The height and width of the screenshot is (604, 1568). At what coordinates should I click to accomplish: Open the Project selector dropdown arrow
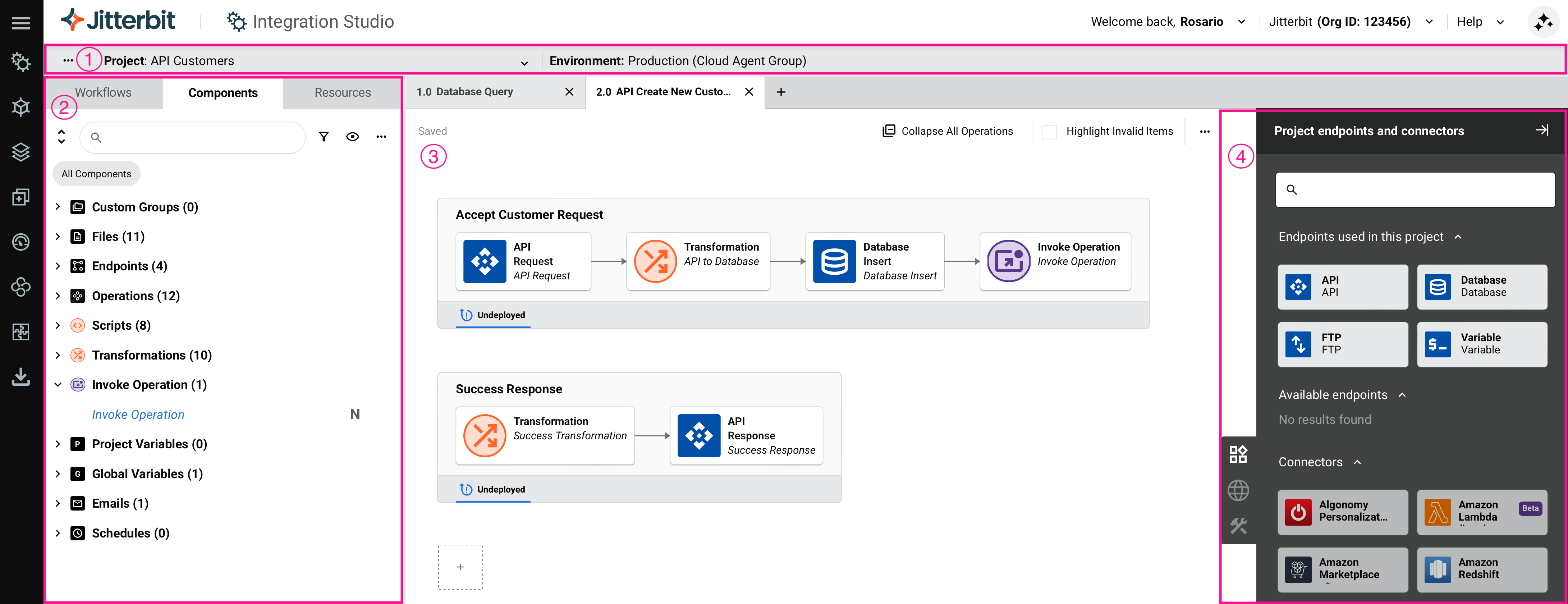tap(524, 62)
